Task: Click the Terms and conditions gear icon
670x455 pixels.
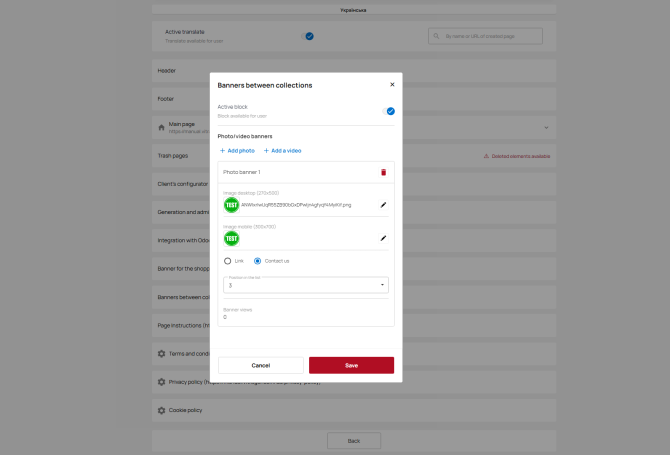Action: click(161, 354)
